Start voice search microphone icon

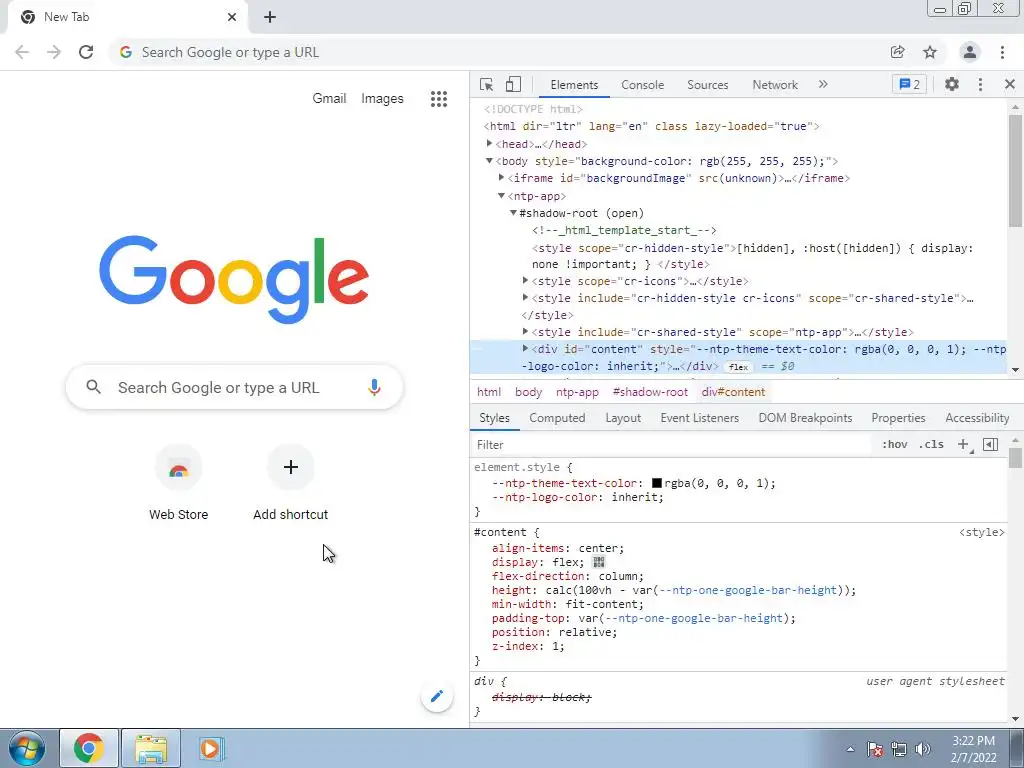(374, 387)
